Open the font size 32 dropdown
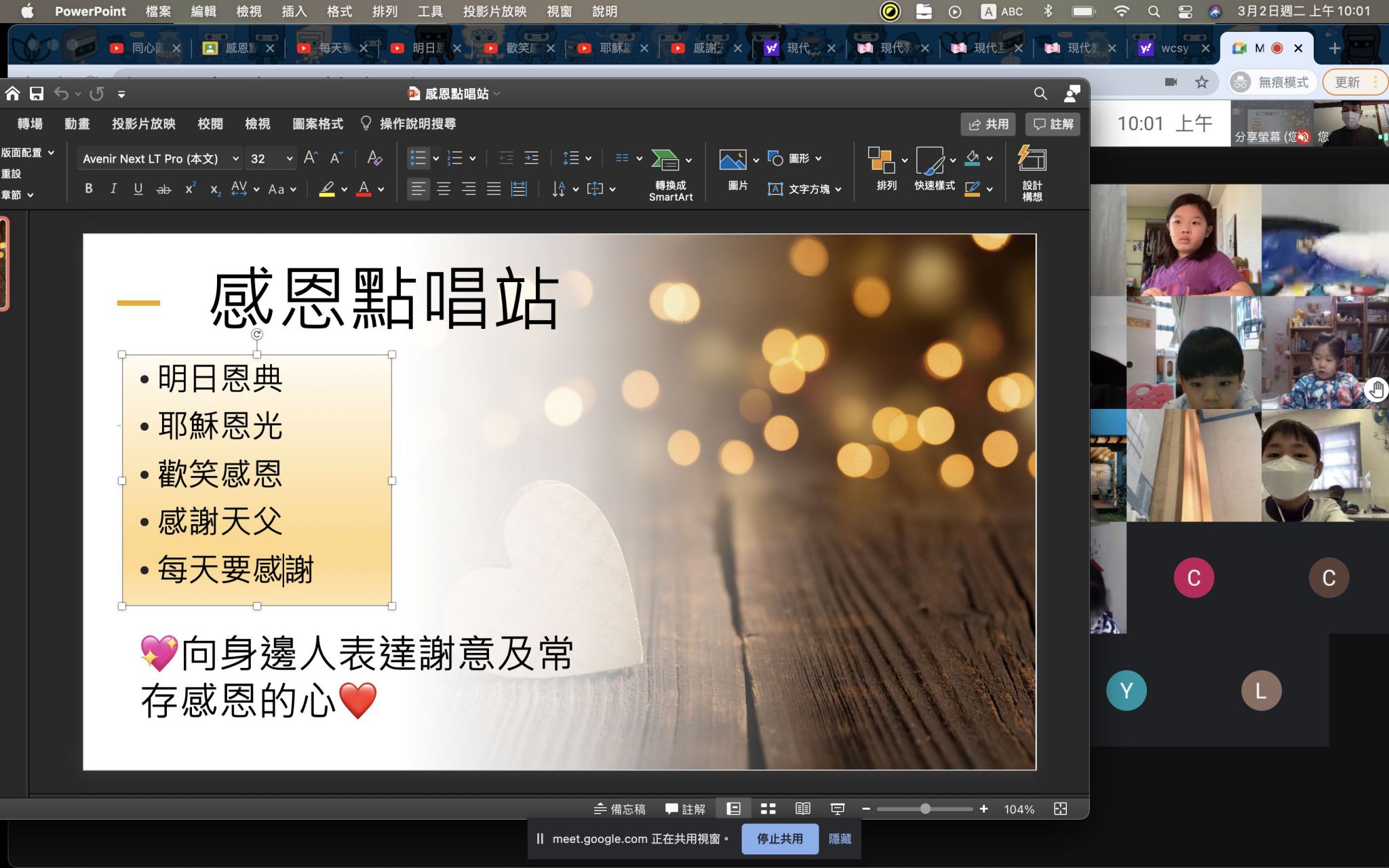1389x868 pixels. (x=290, y=159)
